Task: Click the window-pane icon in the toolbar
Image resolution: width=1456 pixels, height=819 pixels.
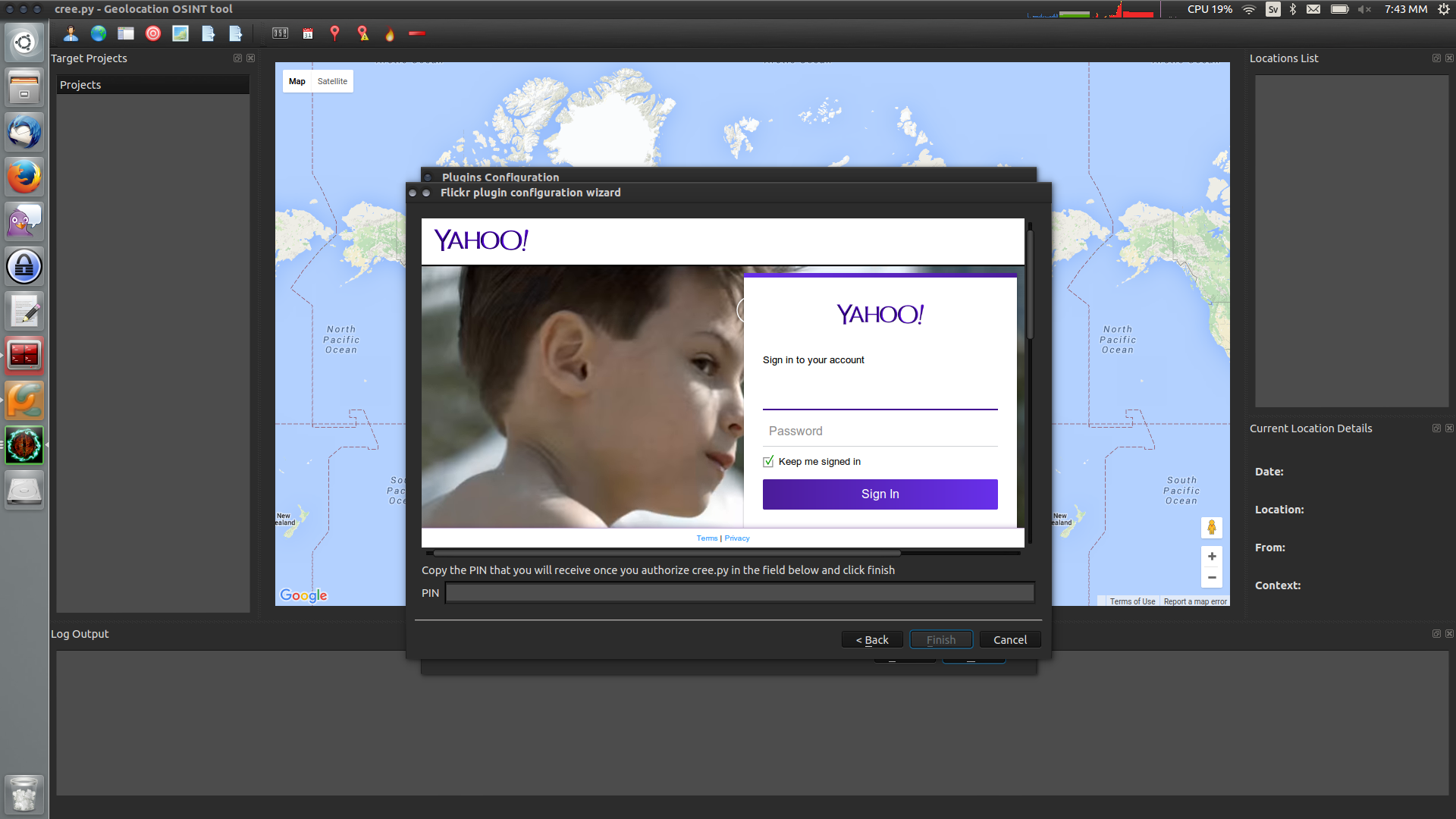Action: click(x=126, y=33)
